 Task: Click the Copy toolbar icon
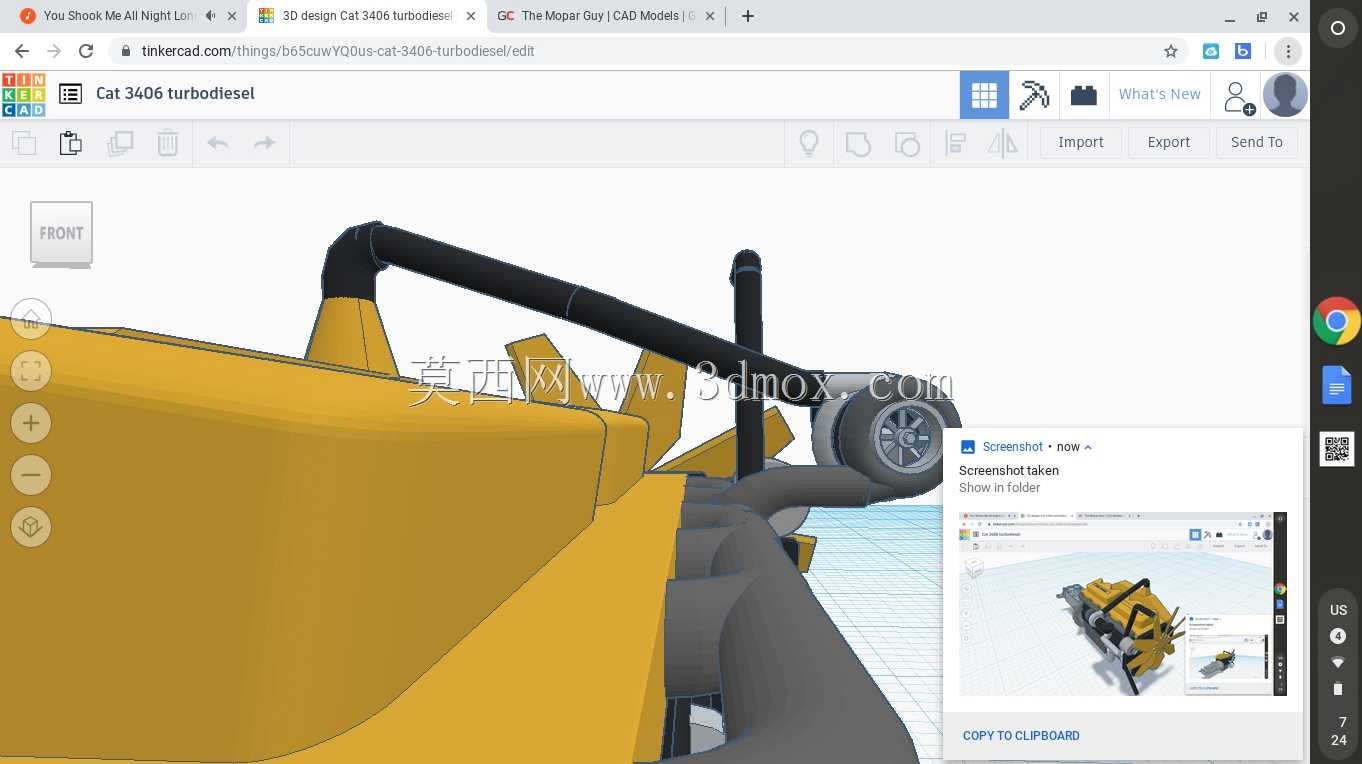[x=24, y=143]
